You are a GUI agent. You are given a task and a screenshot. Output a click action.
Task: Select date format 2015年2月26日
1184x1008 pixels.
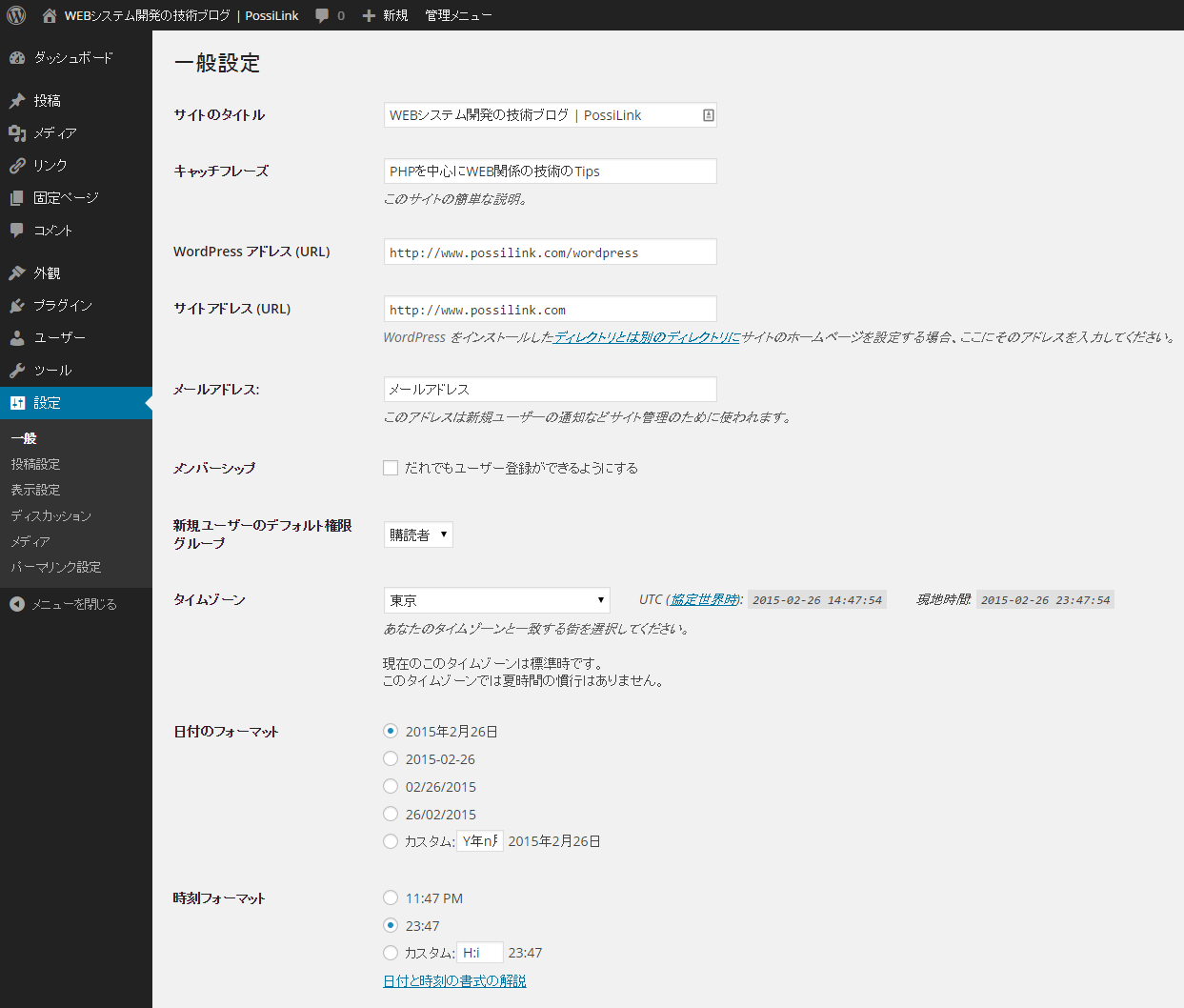coord(391,731)
